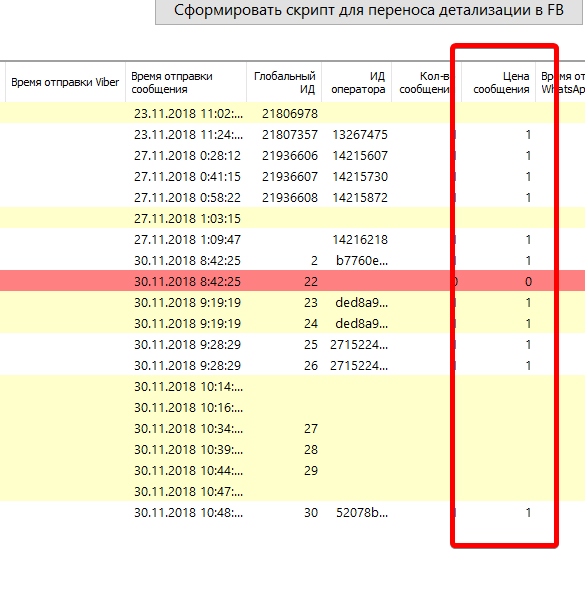585x601 pixels.
Task: Sort by Время отправки Viber column header
Action: (65, 82)
